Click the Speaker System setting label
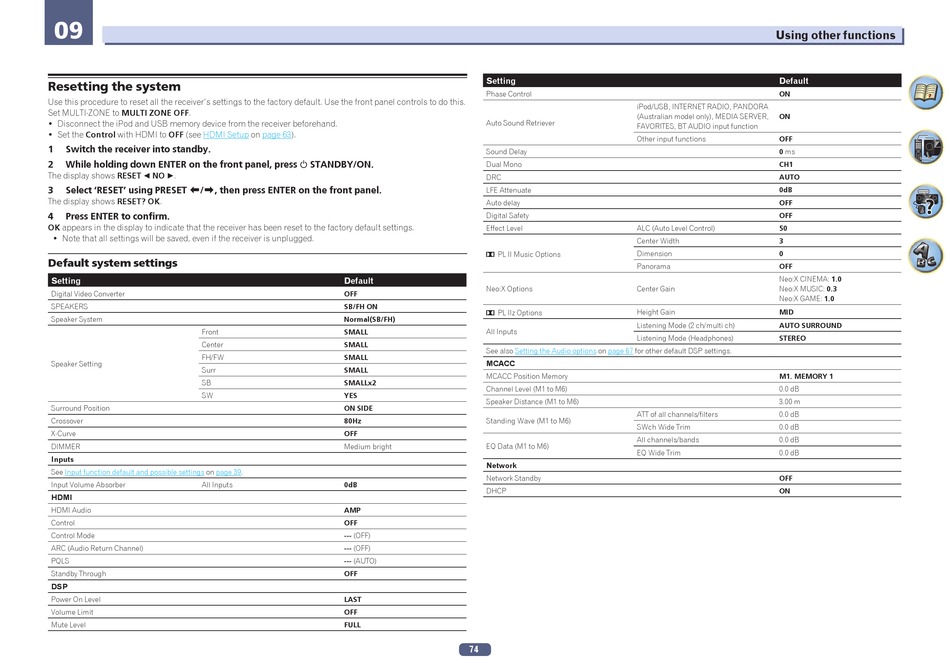 [76, 319]
